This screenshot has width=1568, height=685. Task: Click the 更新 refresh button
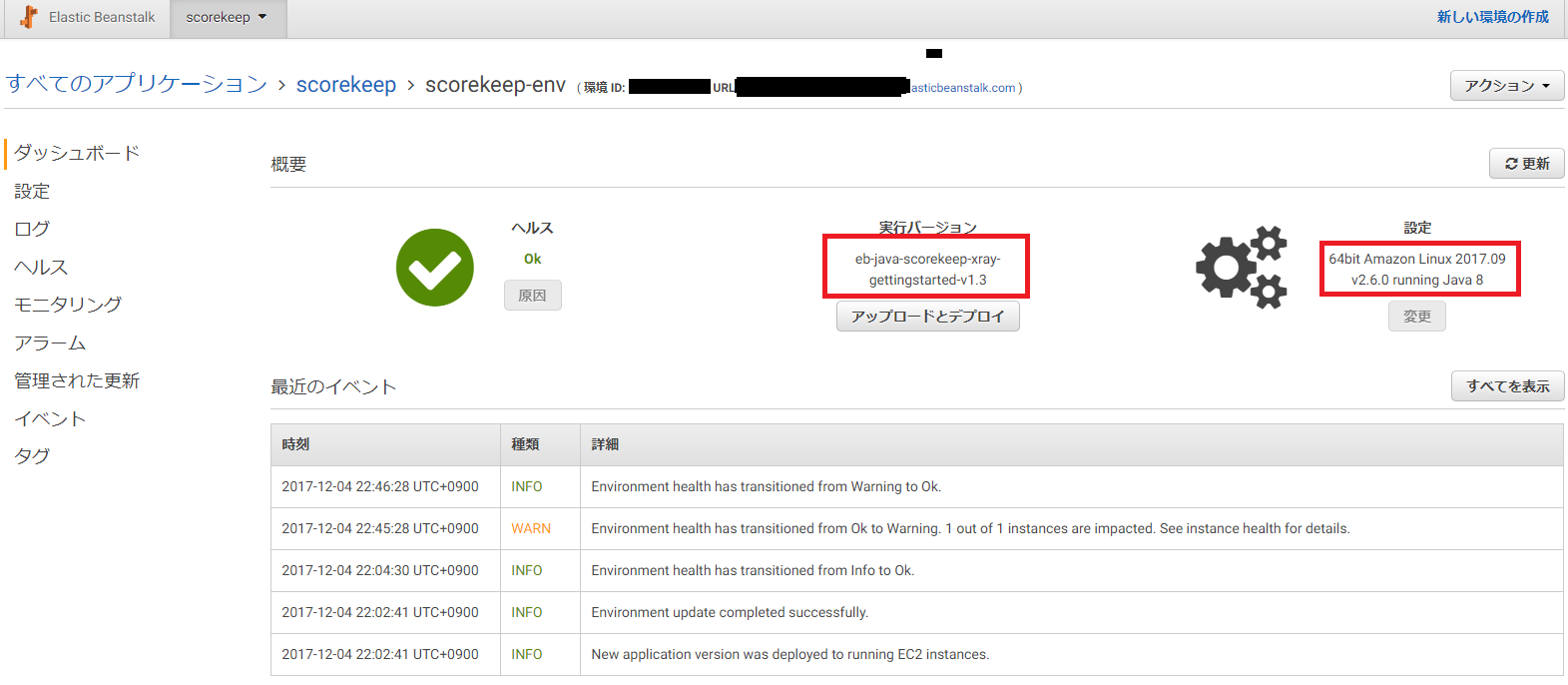pos(1527,164)
